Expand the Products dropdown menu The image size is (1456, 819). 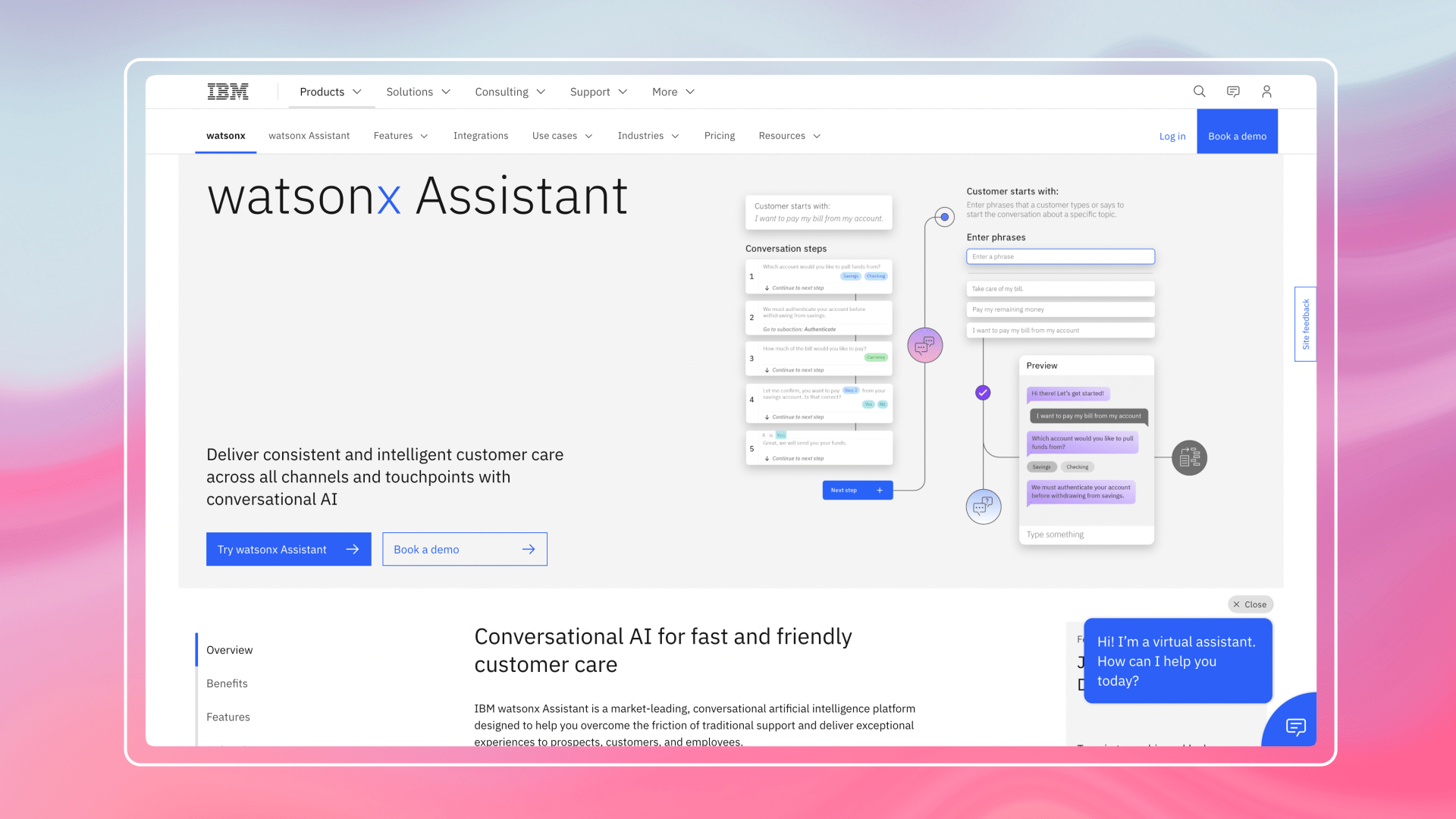tap(330, 92)
